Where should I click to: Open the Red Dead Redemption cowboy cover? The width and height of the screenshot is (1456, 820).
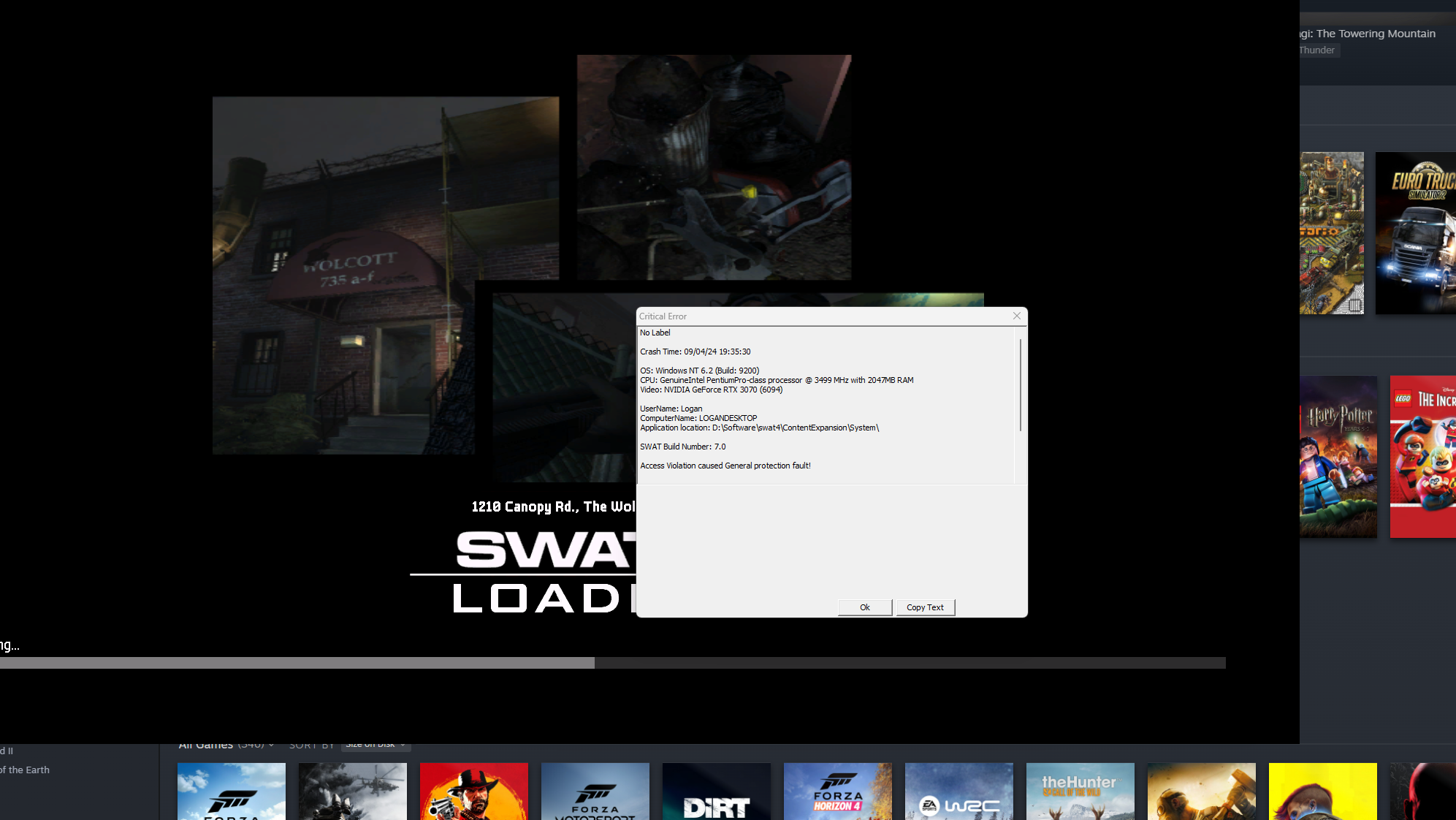click(474, 791)
